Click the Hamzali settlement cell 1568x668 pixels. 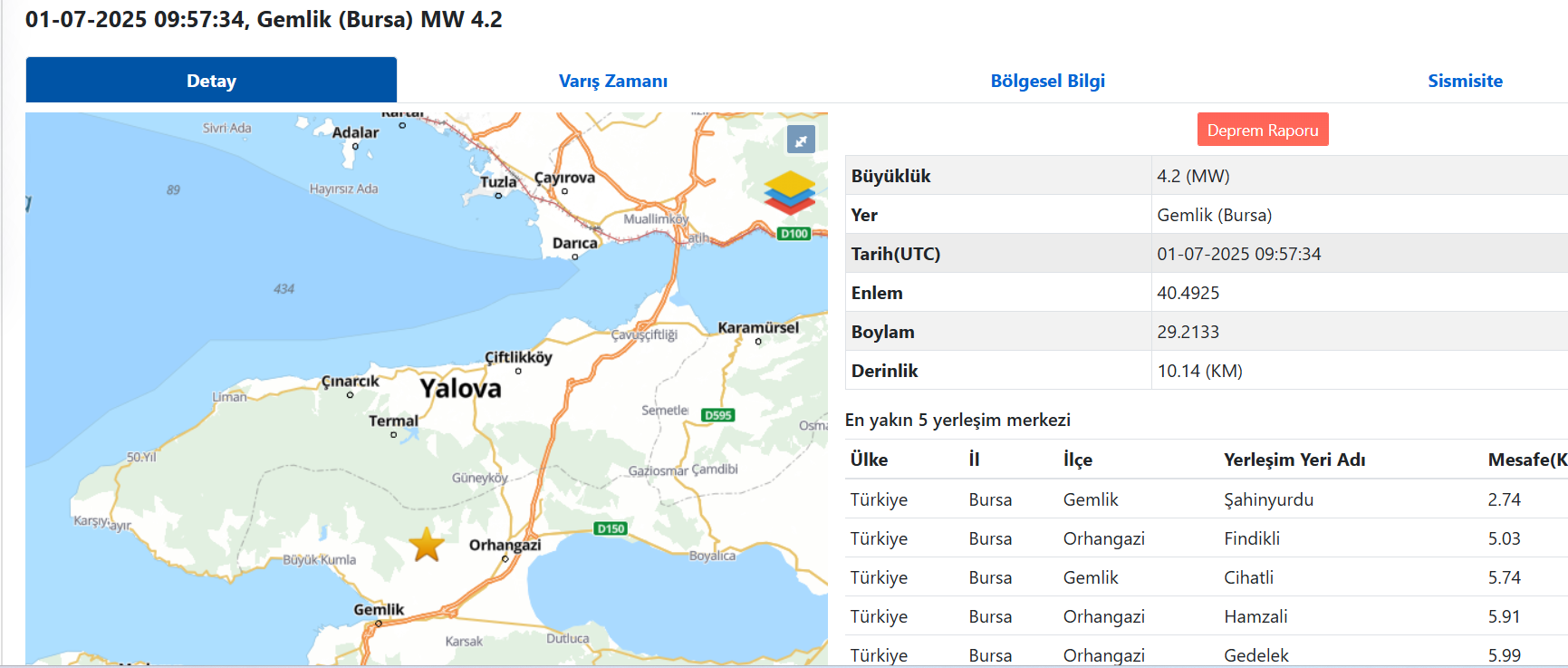coord(1255,616)
